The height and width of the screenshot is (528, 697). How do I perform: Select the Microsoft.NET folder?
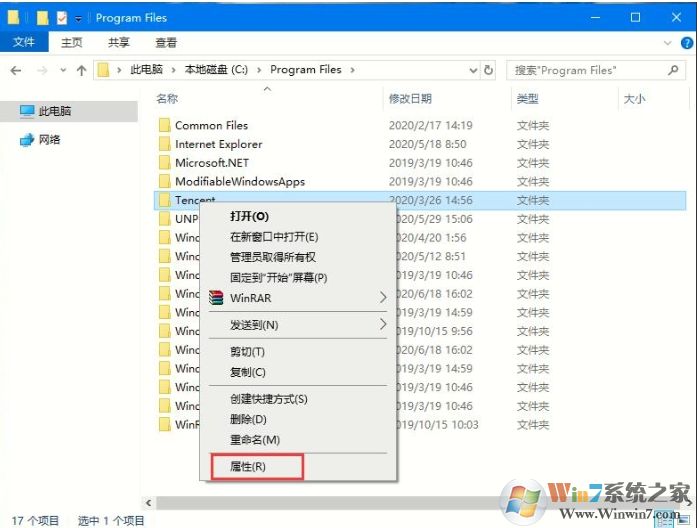pos(212,163)
